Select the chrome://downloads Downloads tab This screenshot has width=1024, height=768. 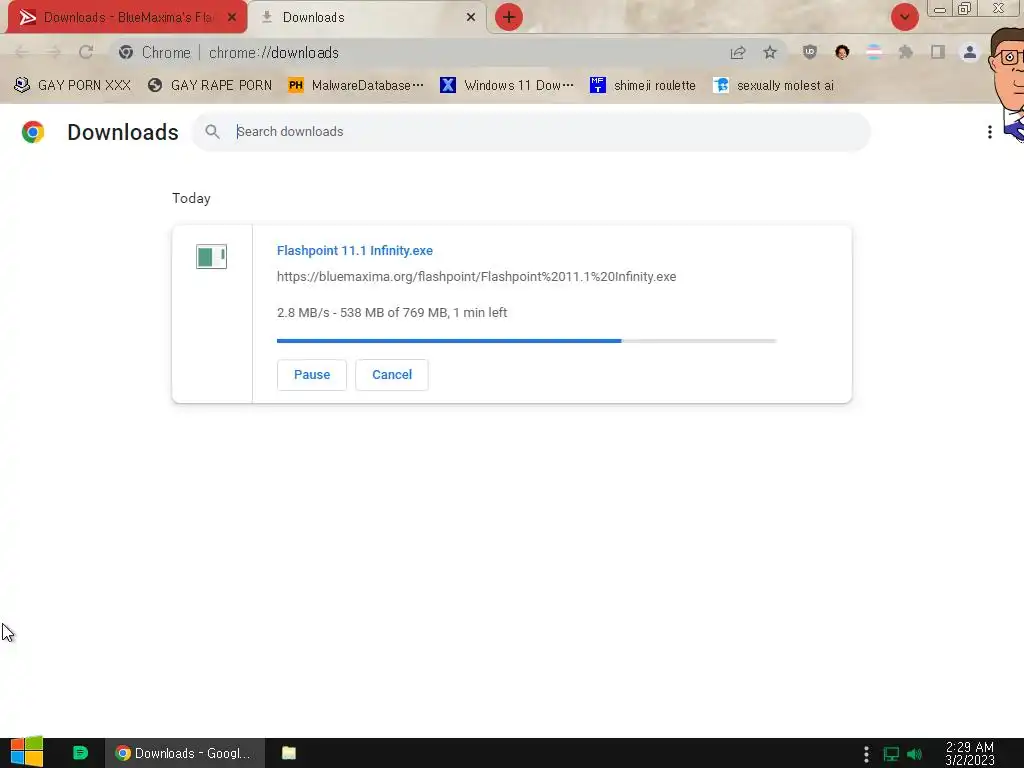pyautogui.click(x=368, y=17)
